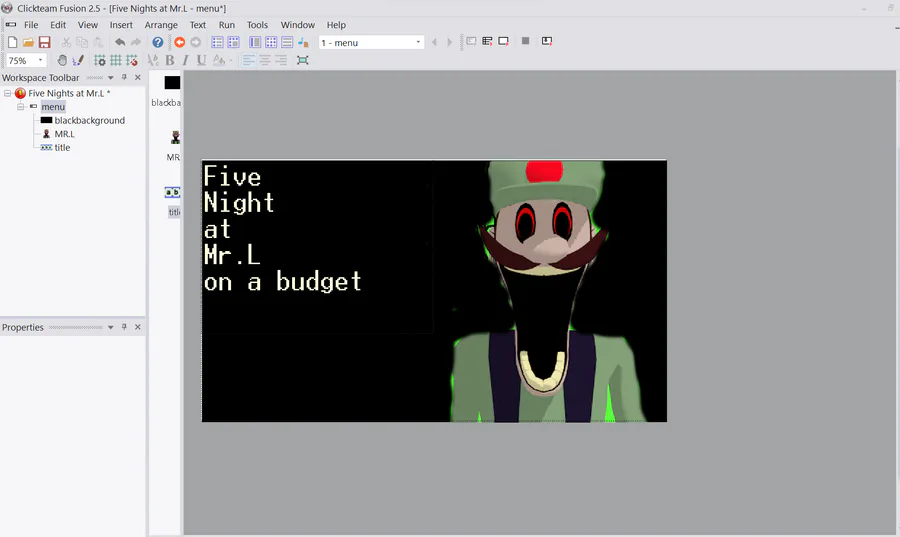
Task: Open the Arrange menu
Action: [161, 25]
